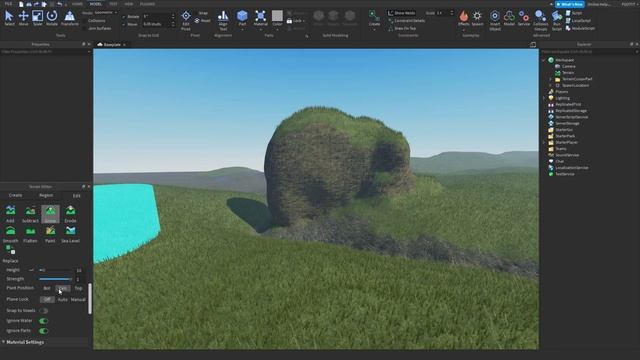Adjust the Strength slider

55,279
